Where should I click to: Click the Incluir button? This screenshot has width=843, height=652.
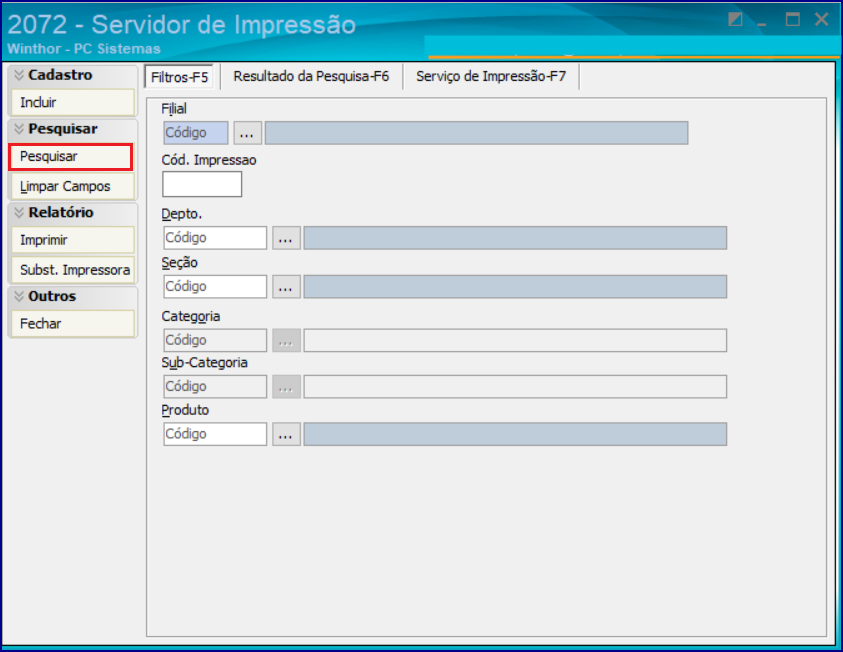(x=73, y=102)
